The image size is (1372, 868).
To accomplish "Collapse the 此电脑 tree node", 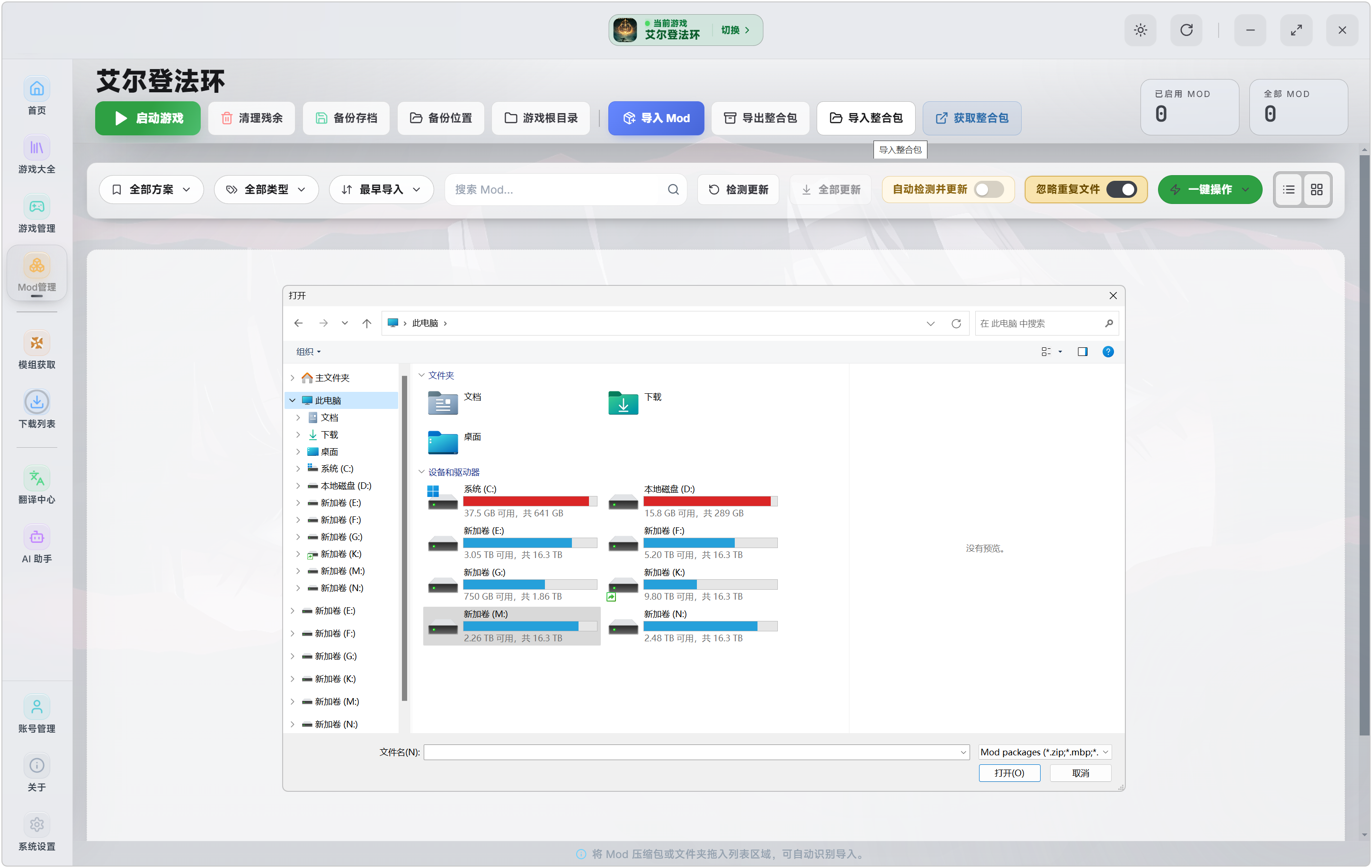I will click(x=292, y=400).
